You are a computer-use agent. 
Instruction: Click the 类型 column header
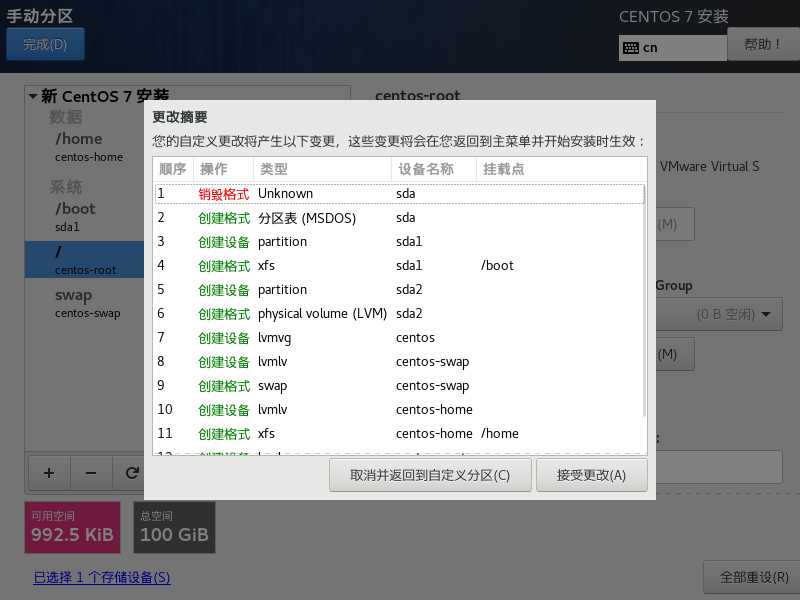(322, 169)
